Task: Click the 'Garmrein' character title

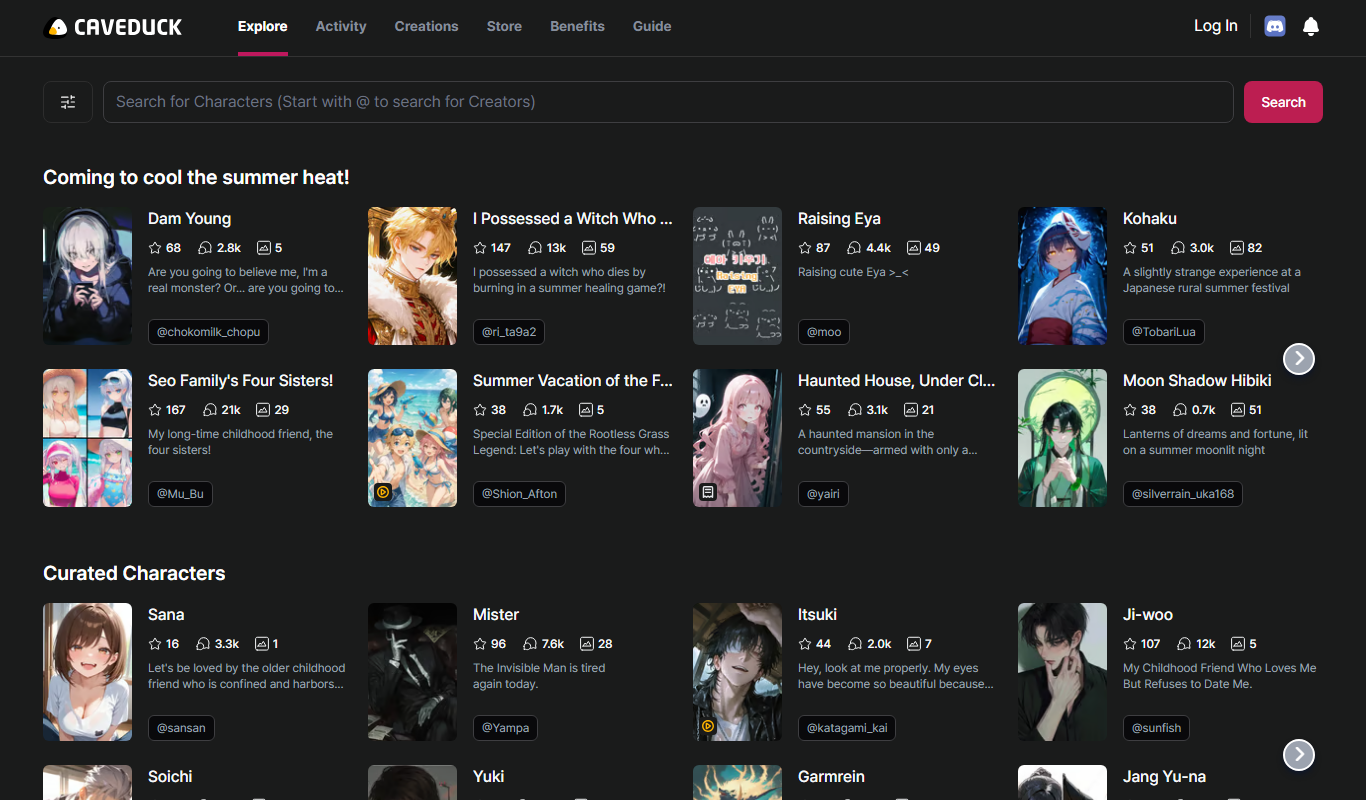Action: click(831, 777)
